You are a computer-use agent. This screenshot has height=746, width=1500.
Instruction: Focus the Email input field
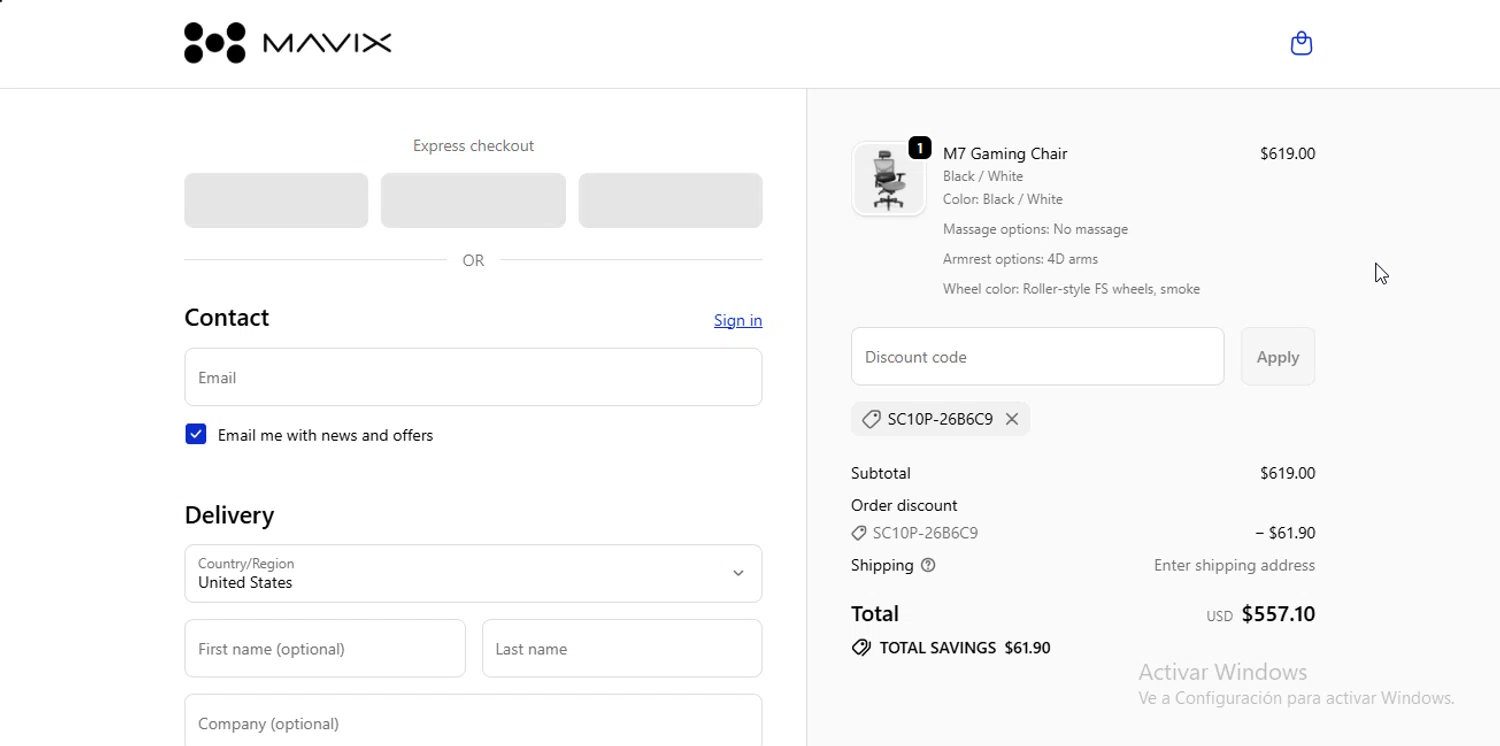pyautogui.click(x=473, y=377)
